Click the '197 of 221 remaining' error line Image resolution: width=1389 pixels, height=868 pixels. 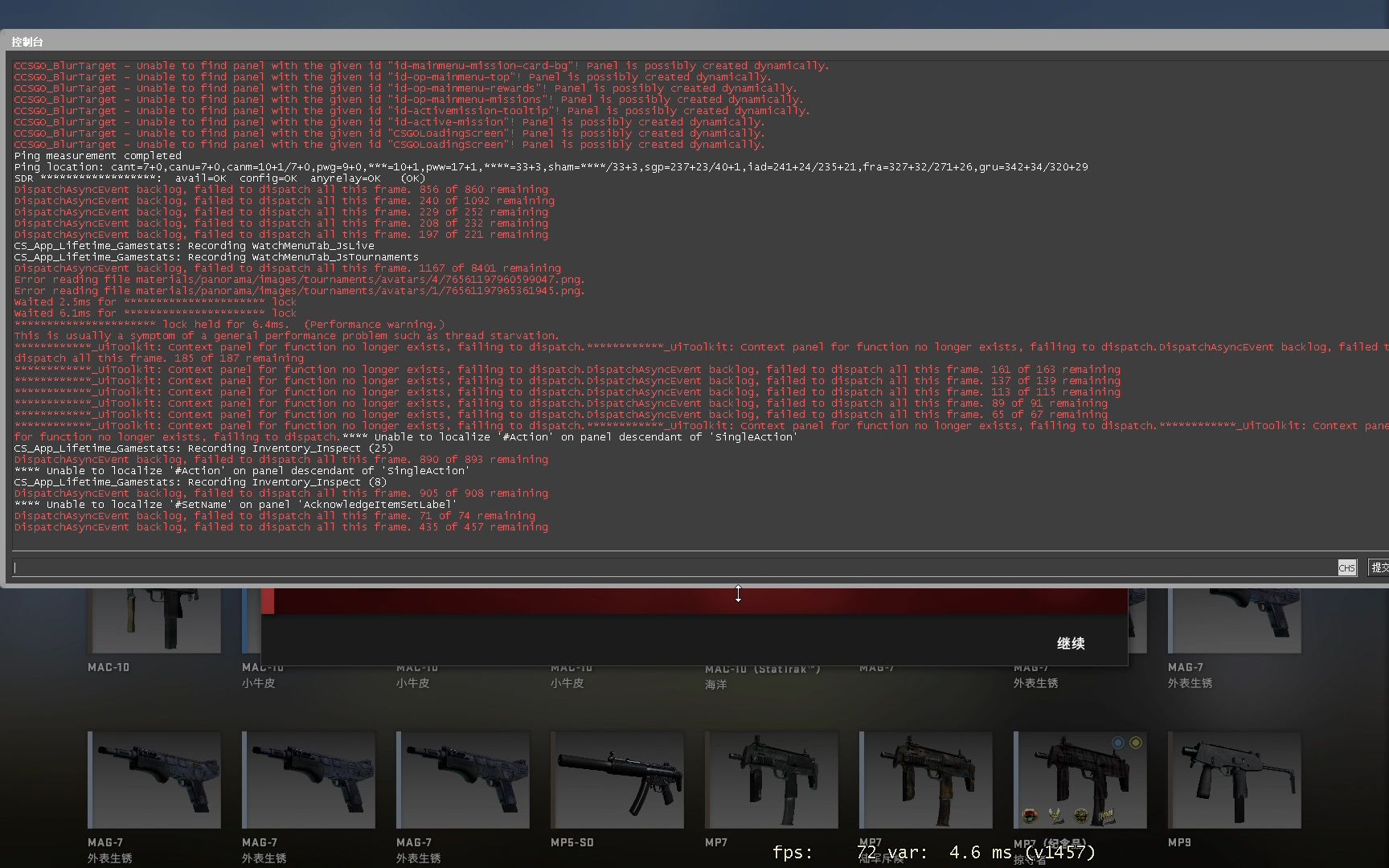[x=281, y=235]
